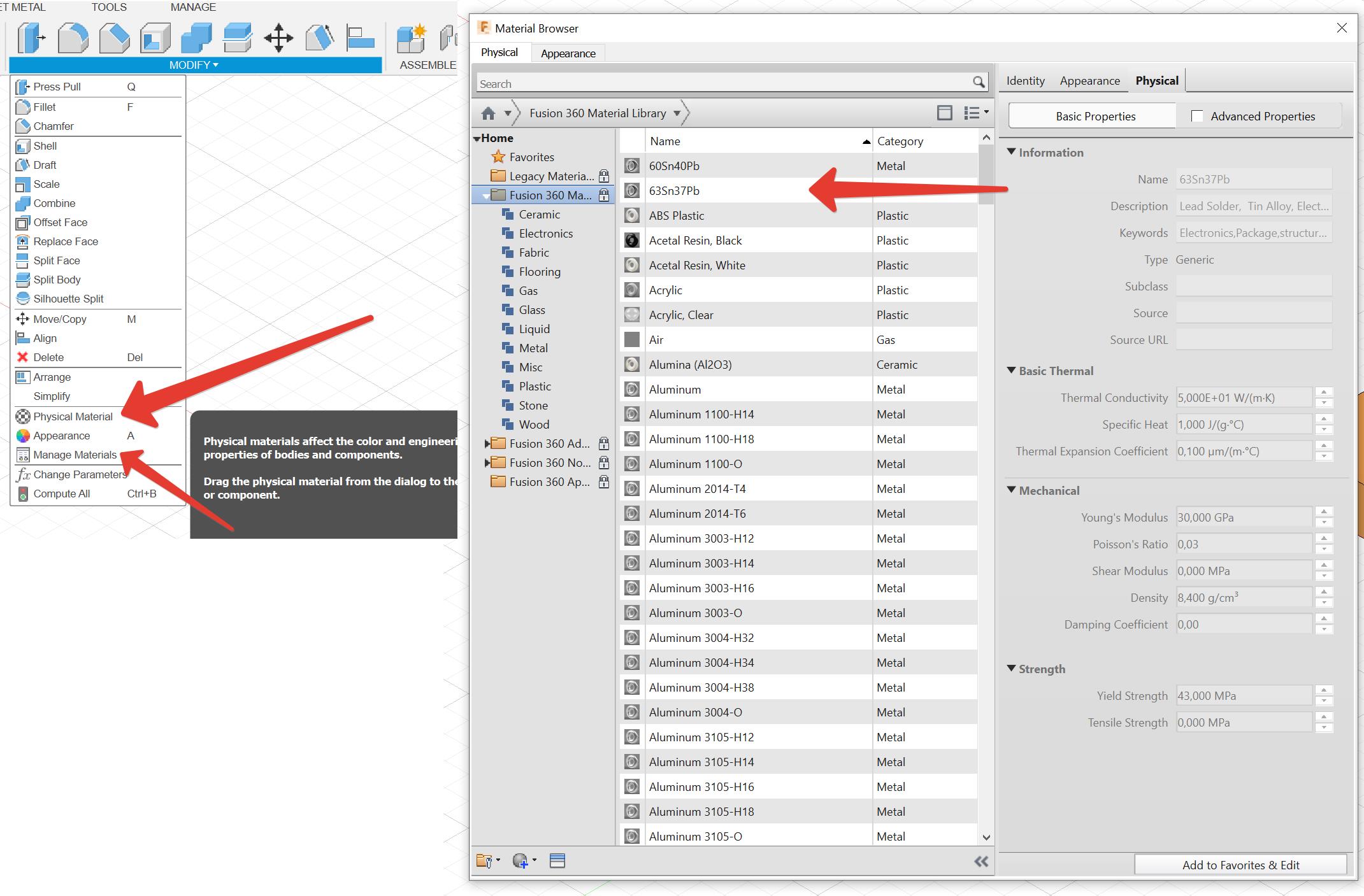Collapse the Mechanical properties section
The width and height of the screenshot is (1364, 896).
point(1011,490)
